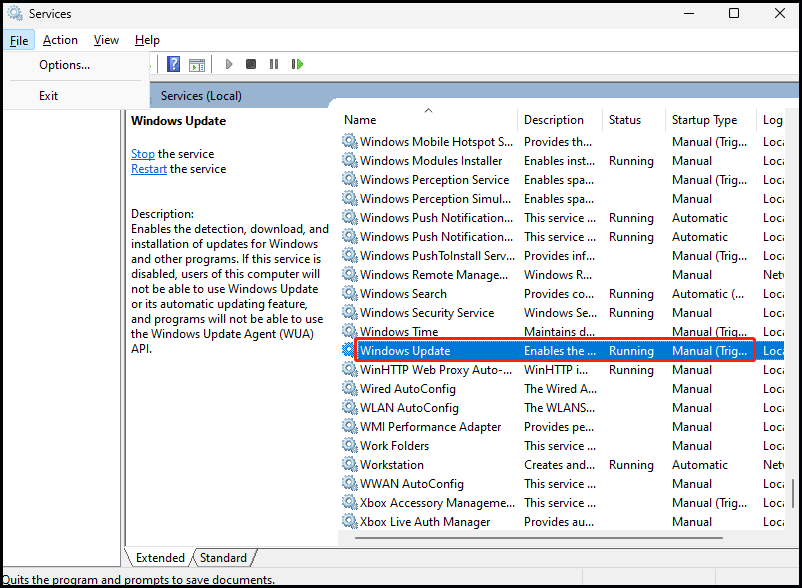Maximize the Services window
The image size is (802, 588).
click(x=734, y=13)
